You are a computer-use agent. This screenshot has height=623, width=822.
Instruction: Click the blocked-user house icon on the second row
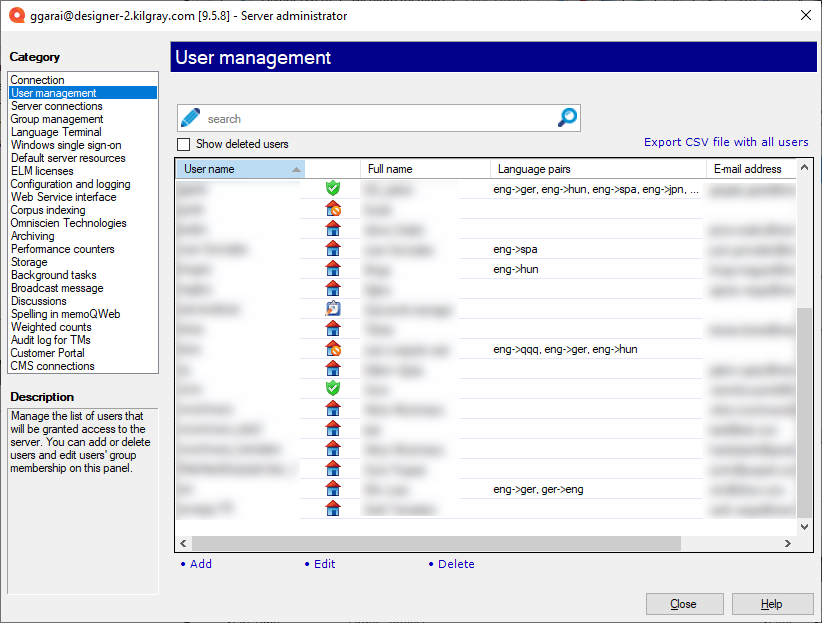[x=332, y=208]
